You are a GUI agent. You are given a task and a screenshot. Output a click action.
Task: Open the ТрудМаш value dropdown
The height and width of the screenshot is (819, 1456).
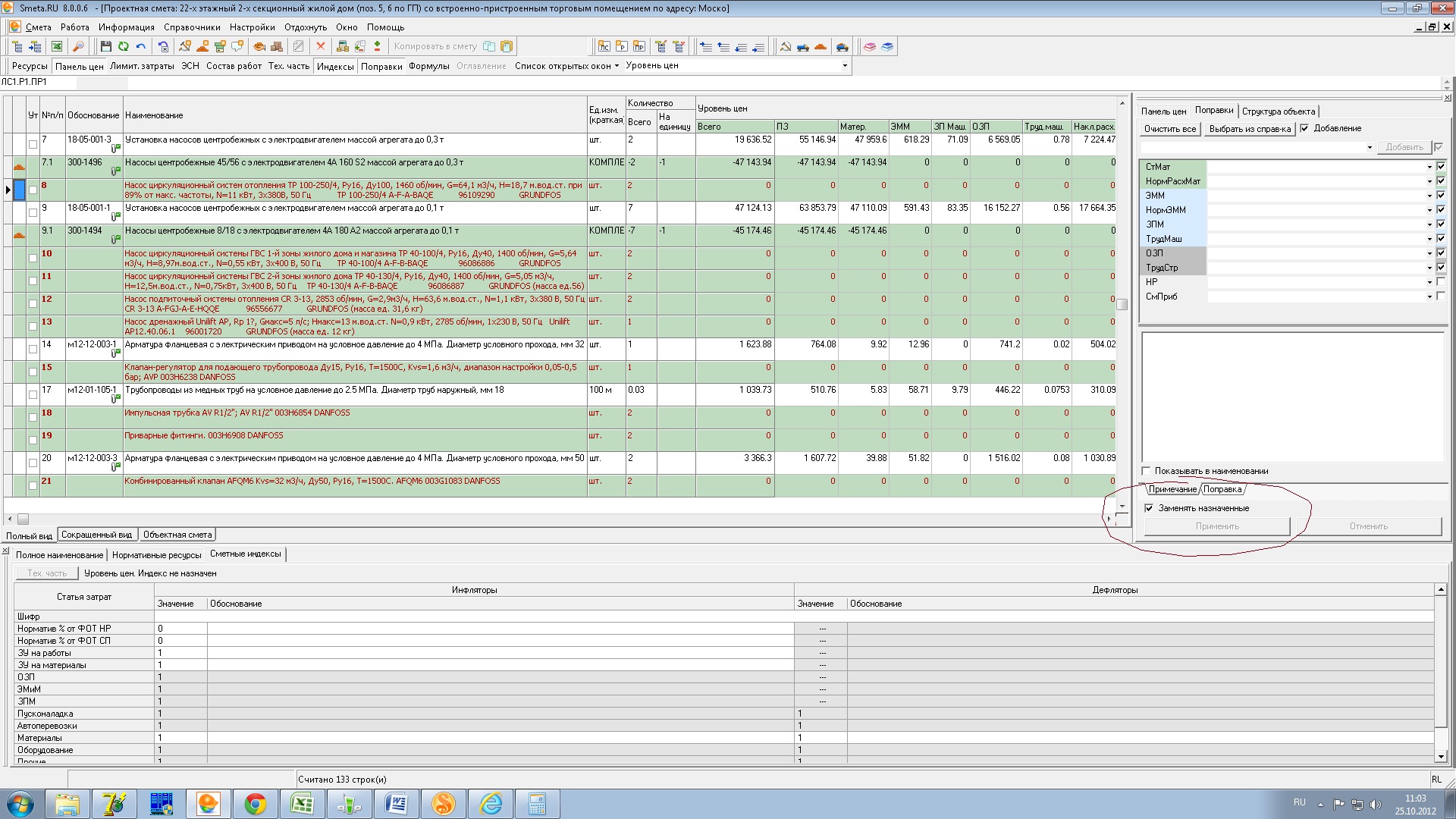point(1429,239)
